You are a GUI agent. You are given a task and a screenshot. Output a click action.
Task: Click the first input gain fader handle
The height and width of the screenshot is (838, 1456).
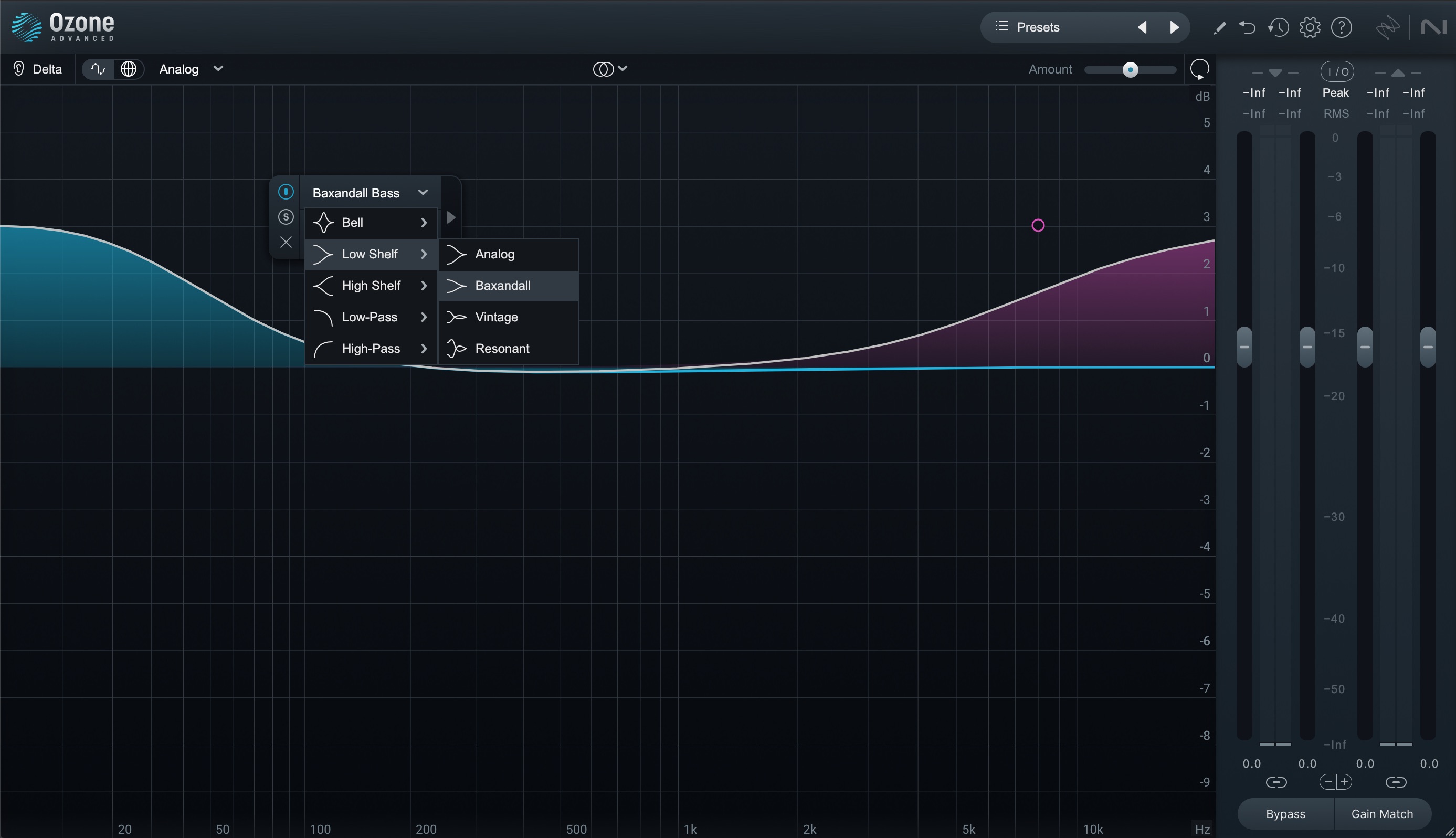point(1244,347)
